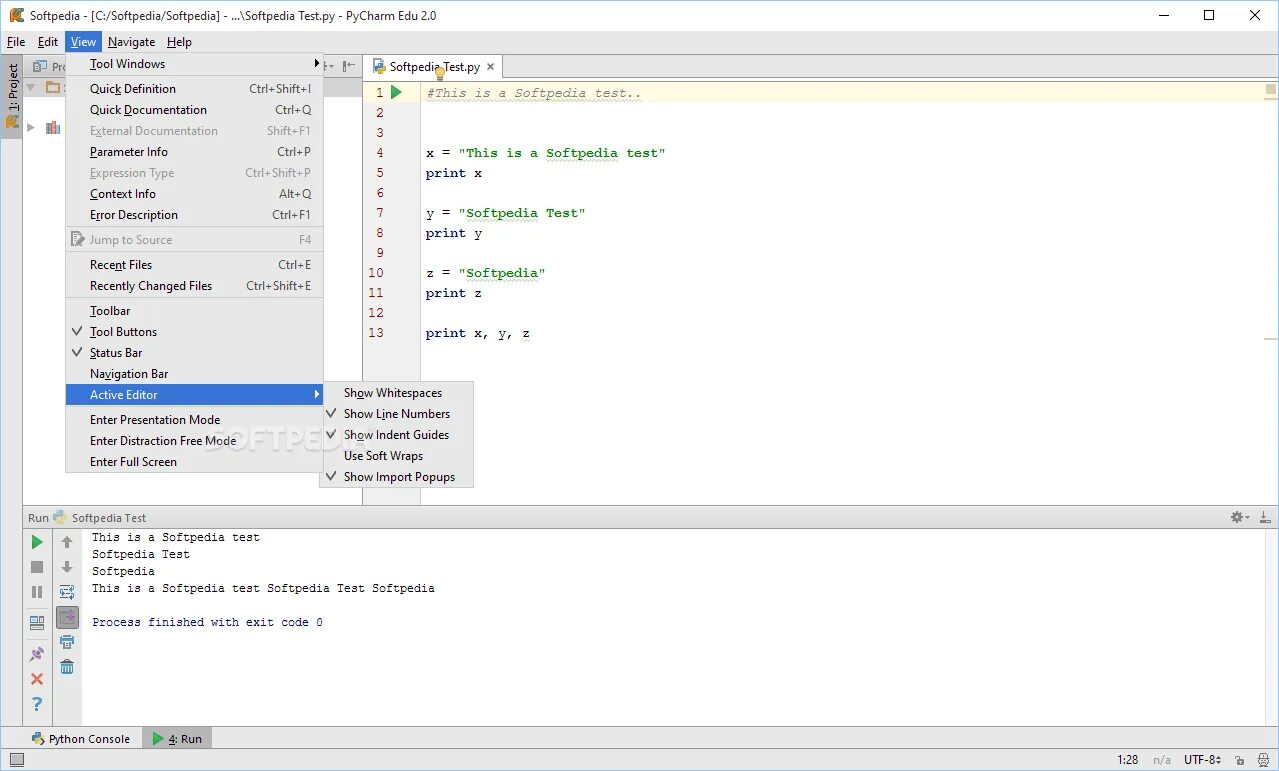Viewport: 1279px width, 771px height.
Task: Click 'Process finished with exit code 0' text
Action: coord(207,622)
